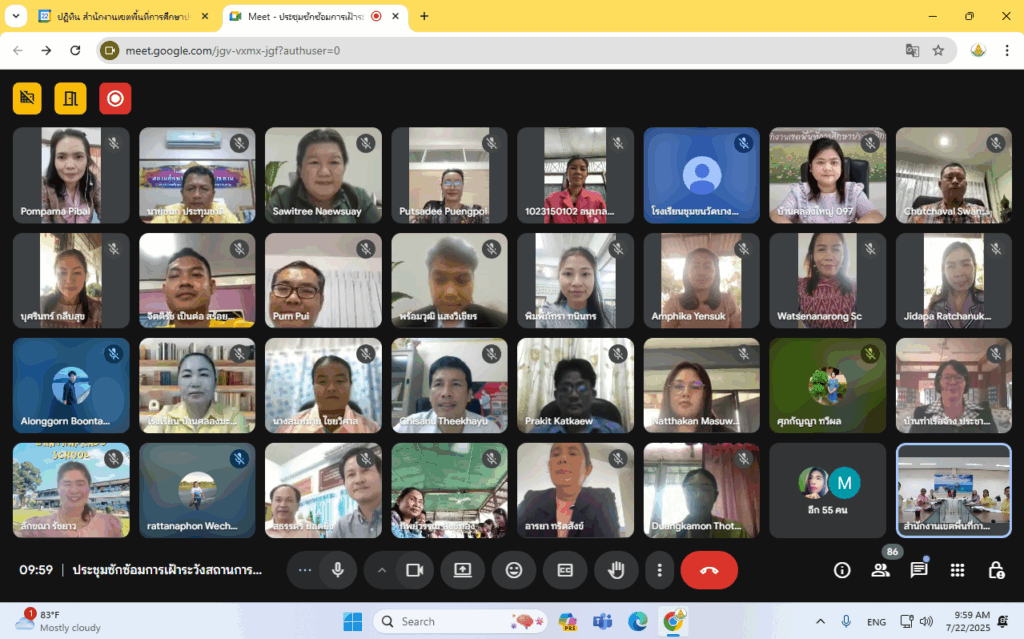Open the Windows Start menu
This screenshot has width=1024, height=639.
click(353, 621)
